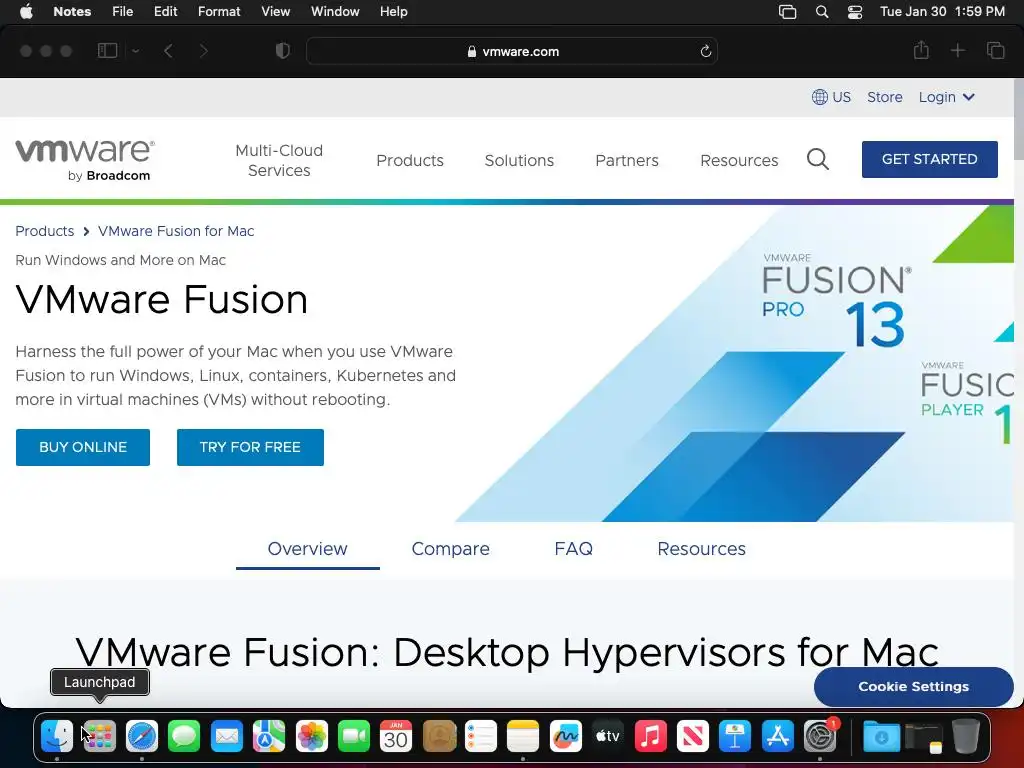Go back with Safari back arrow
This screenshot has width=1024, height=768.
click(168, 51)
